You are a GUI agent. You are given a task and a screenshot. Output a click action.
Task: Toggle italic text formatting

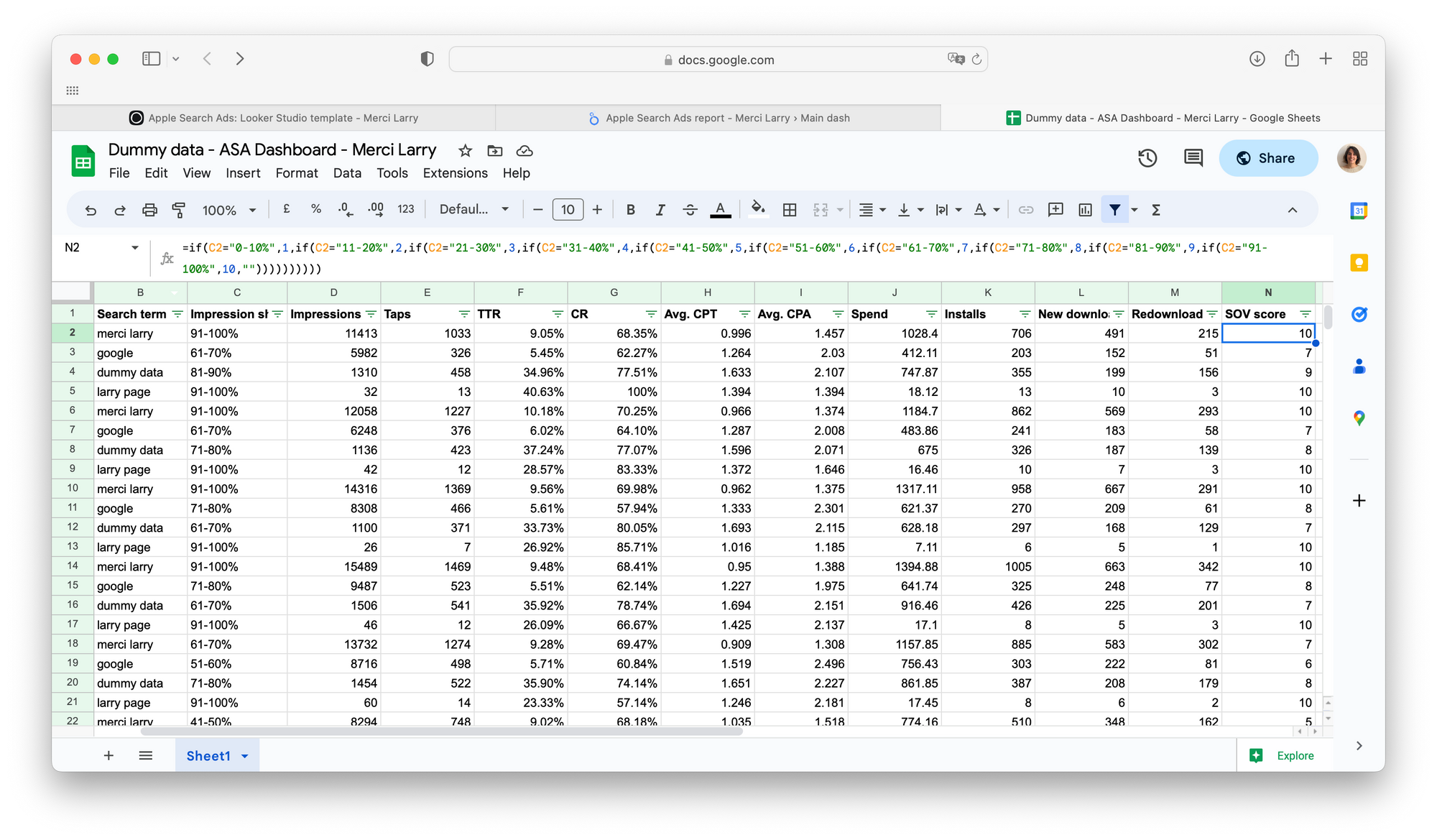[x=660, y=210]
